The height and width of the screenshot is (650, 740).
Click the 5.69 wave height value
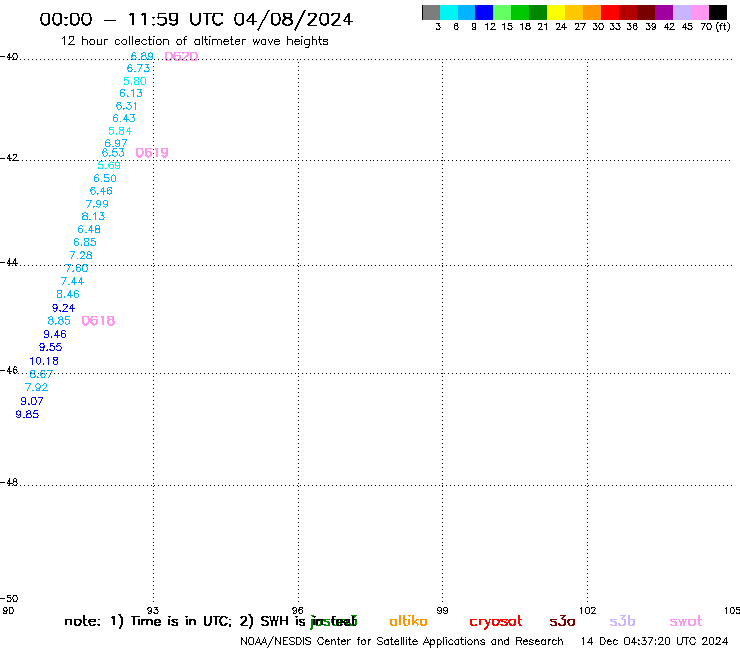[x=109, y=165]
